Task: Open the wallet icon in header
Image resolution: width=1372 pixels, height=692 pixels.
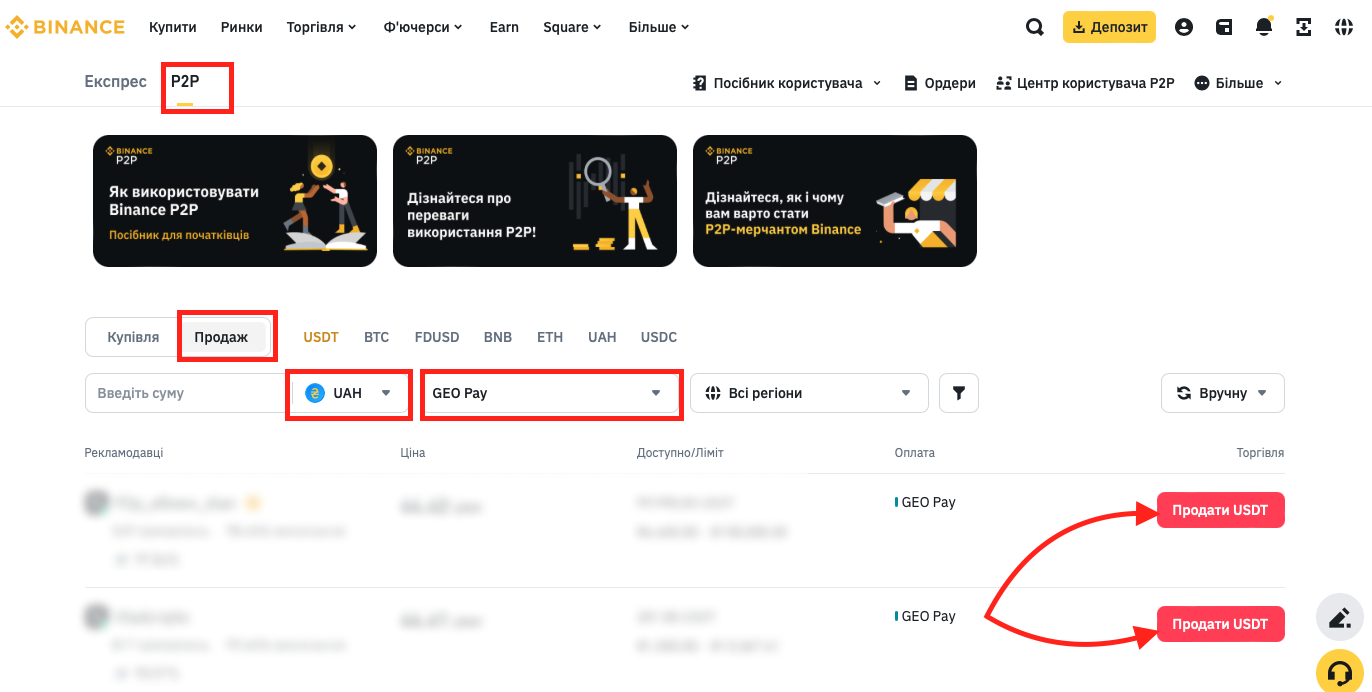Action: [x=1224, y=27]
